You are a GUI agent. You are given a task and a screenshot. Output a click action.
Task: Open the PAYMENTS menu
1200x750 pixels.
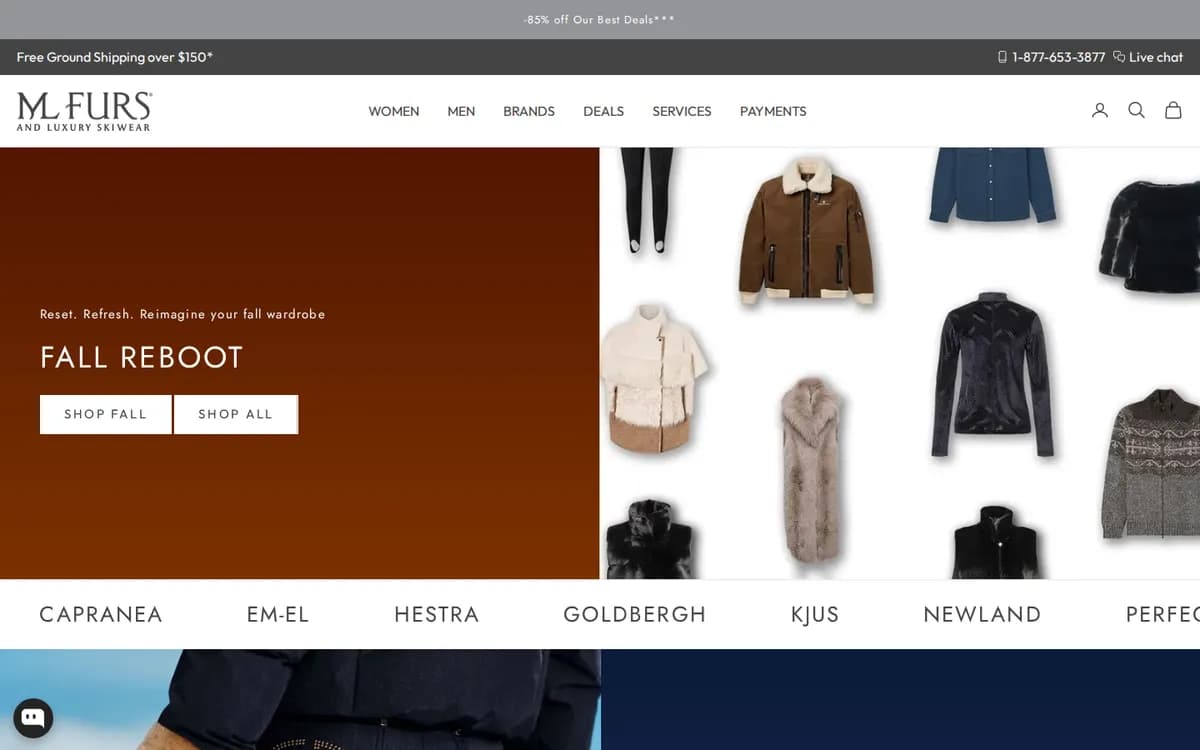coord(773,111)
